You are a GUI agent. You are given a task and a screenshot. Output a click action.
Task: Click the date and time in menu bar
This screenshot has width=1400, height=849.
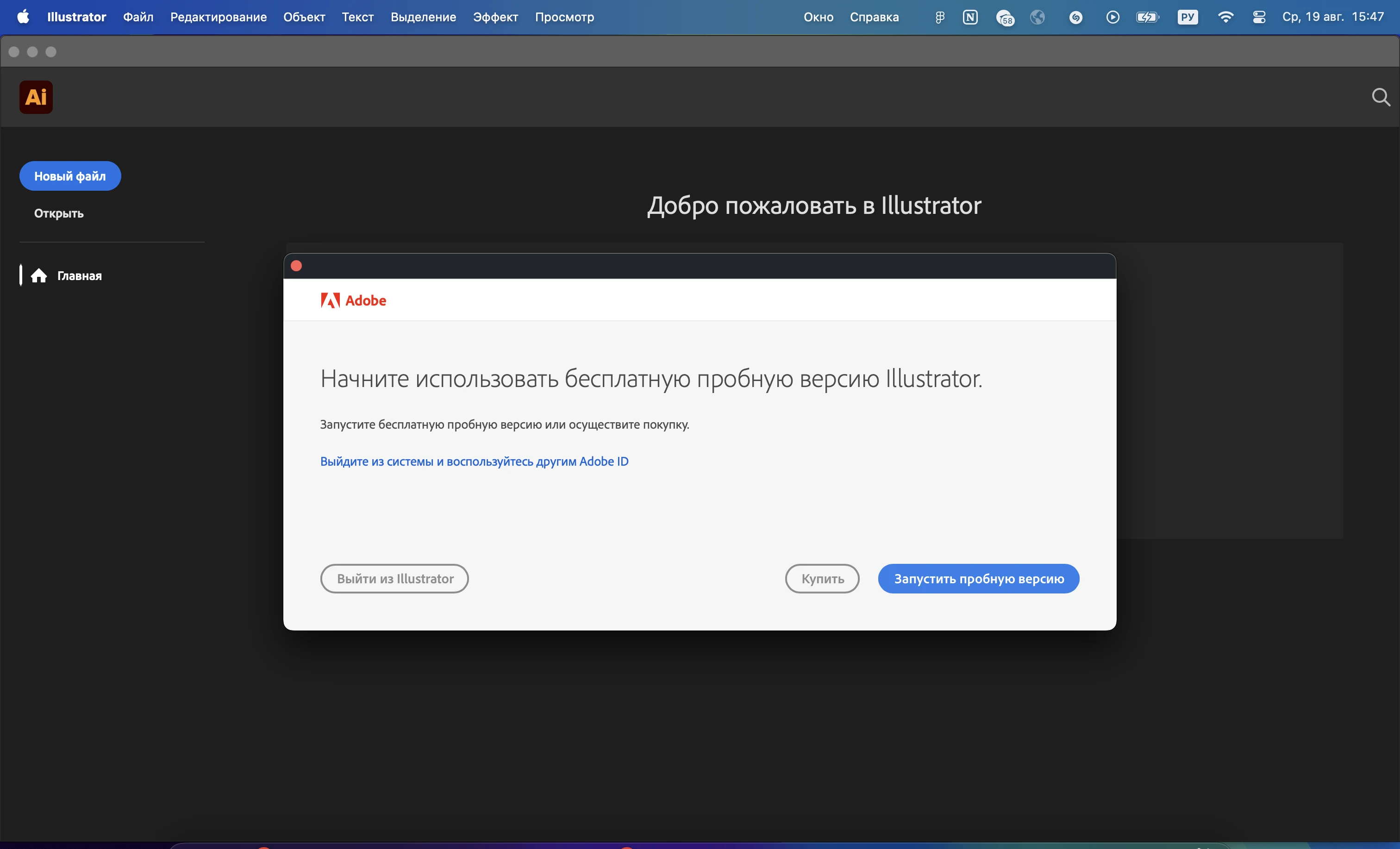(1333, 17)
